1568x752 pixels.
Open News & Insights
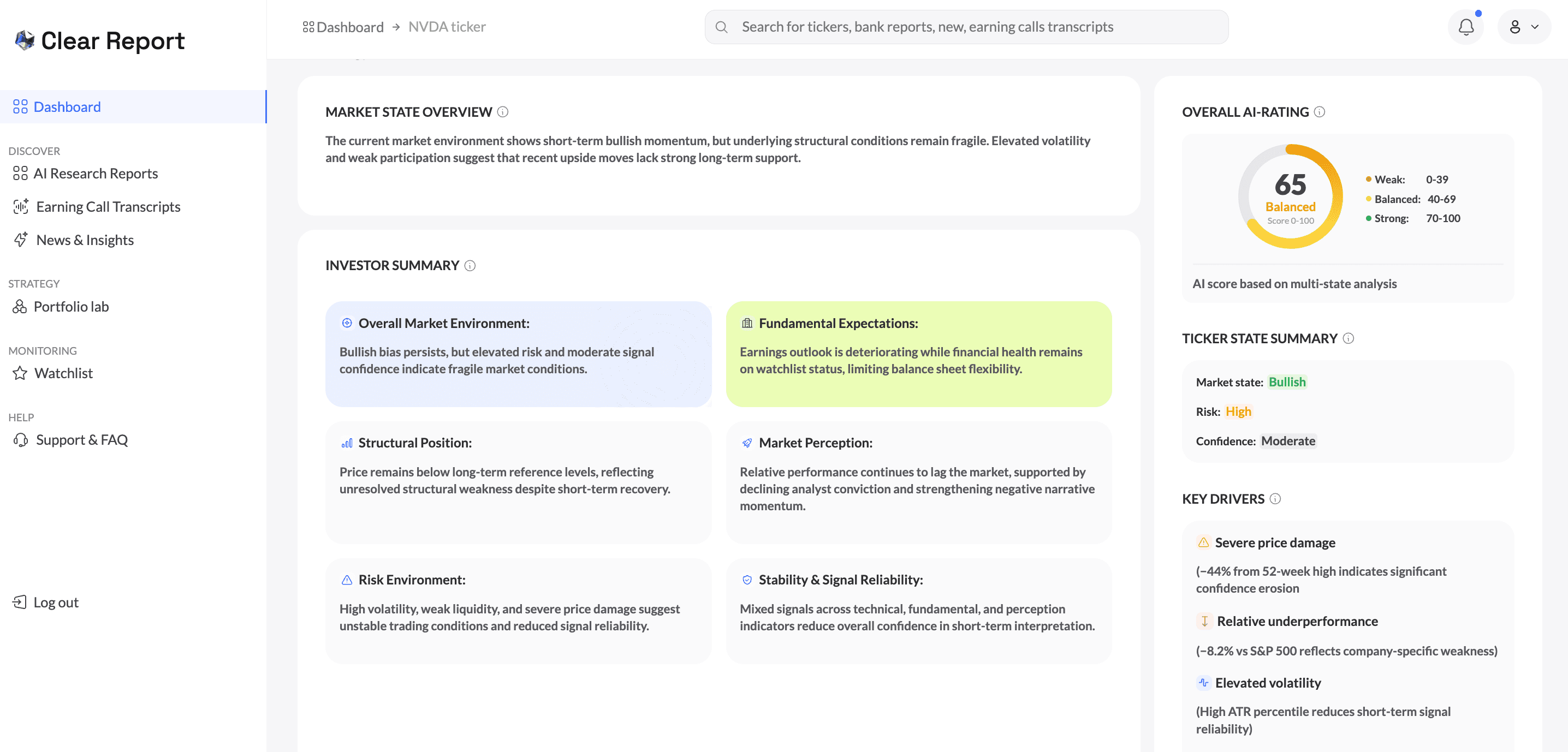pyautogui.click(x=85, y=240)
